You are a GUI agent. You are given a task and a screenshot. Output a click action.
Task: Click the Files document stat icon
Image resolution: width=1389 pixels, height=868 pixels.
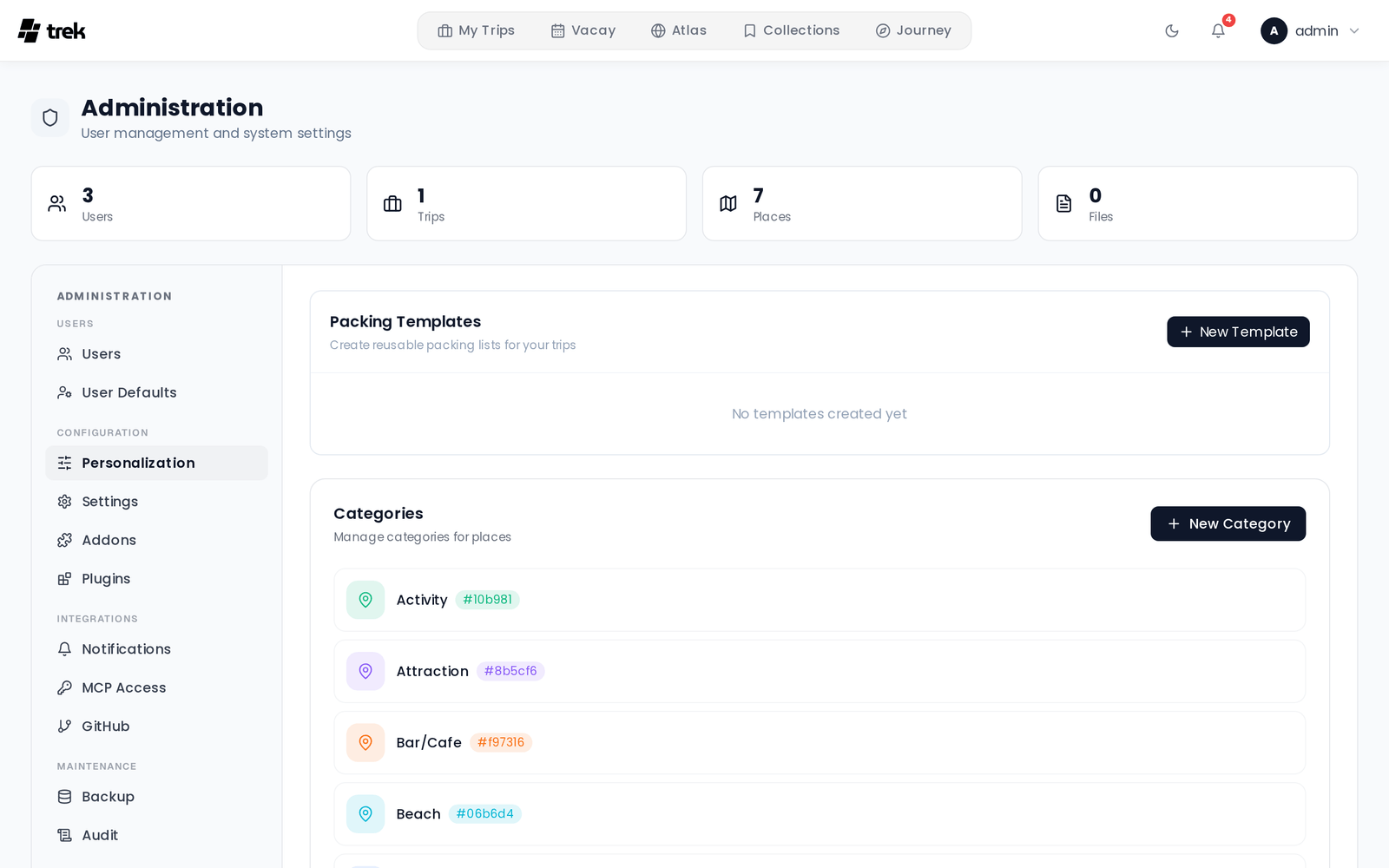1064,204
